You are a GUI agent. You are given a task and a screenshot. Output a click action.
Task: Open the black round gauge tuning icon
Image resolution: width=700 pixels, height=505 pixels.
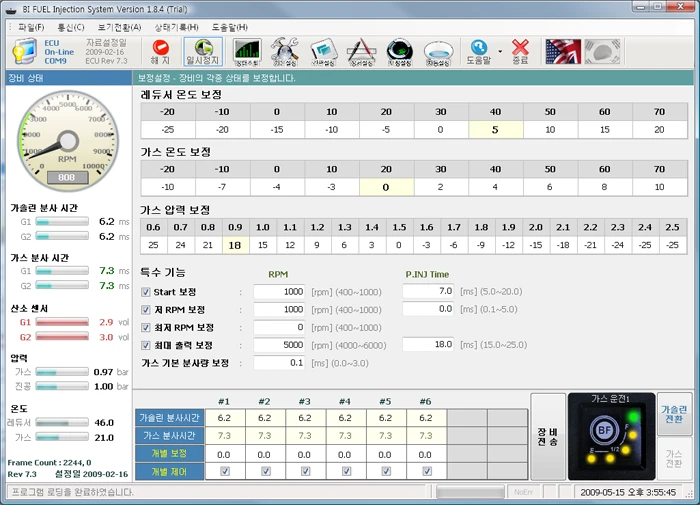pos(400,52)
